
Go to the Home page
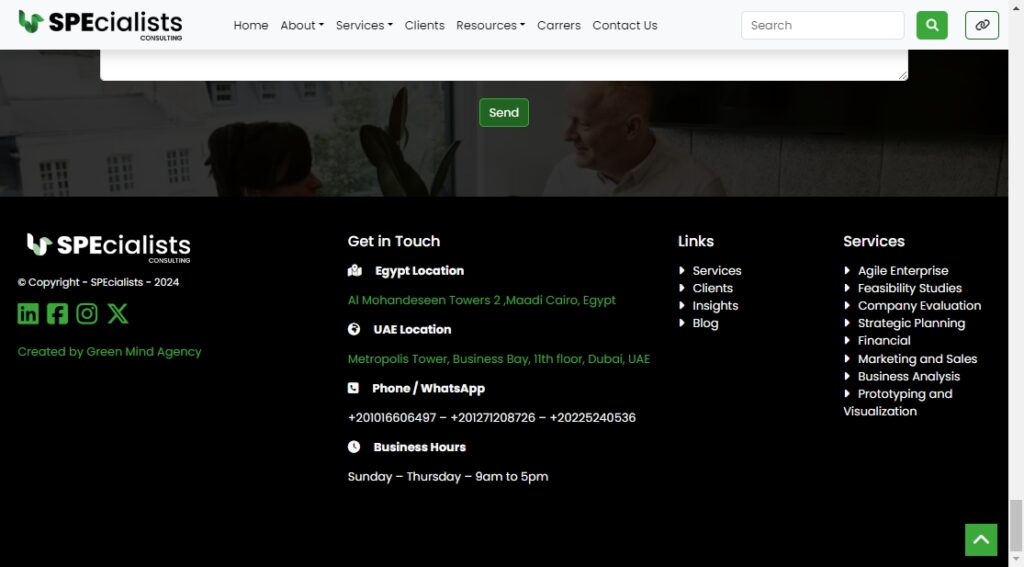pyautogui.click(x=251, y=25)
